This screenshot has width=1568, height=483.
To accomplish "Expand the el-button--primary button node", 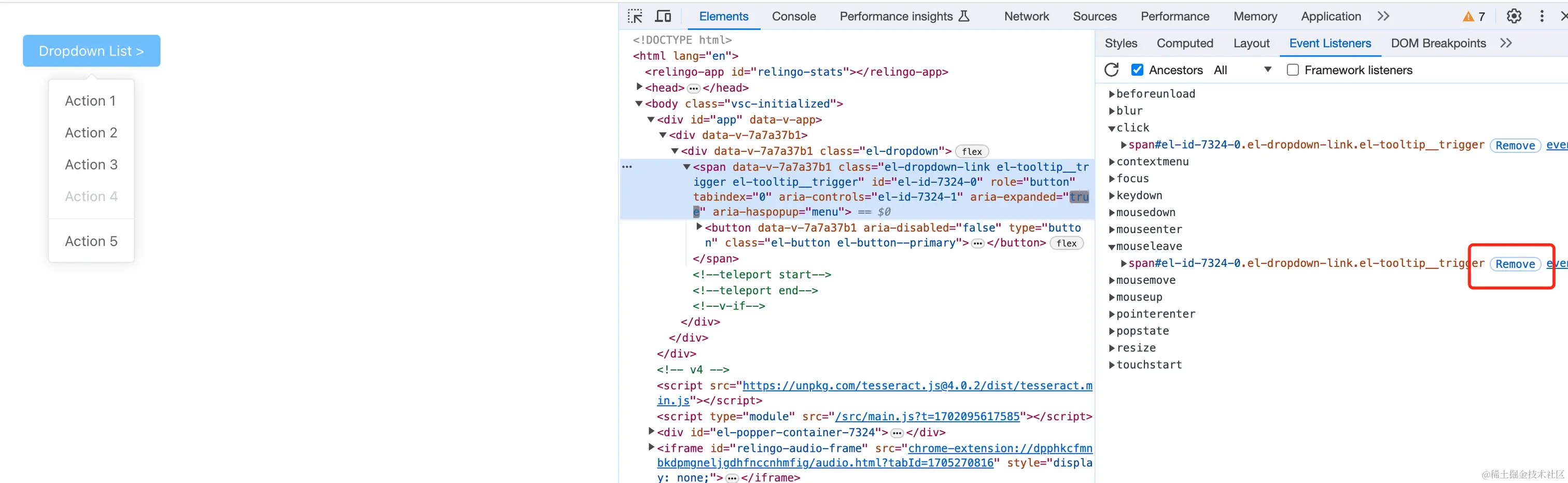I will pyautogui.click(x=699, y=227).
